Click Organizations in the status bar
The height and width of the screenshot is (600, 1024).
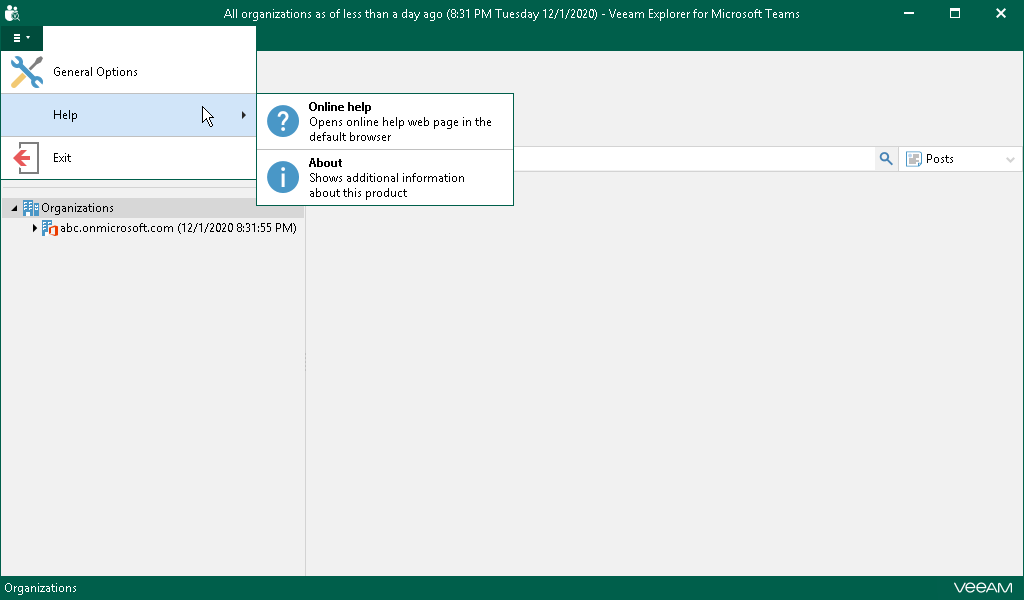pos(40,588)
